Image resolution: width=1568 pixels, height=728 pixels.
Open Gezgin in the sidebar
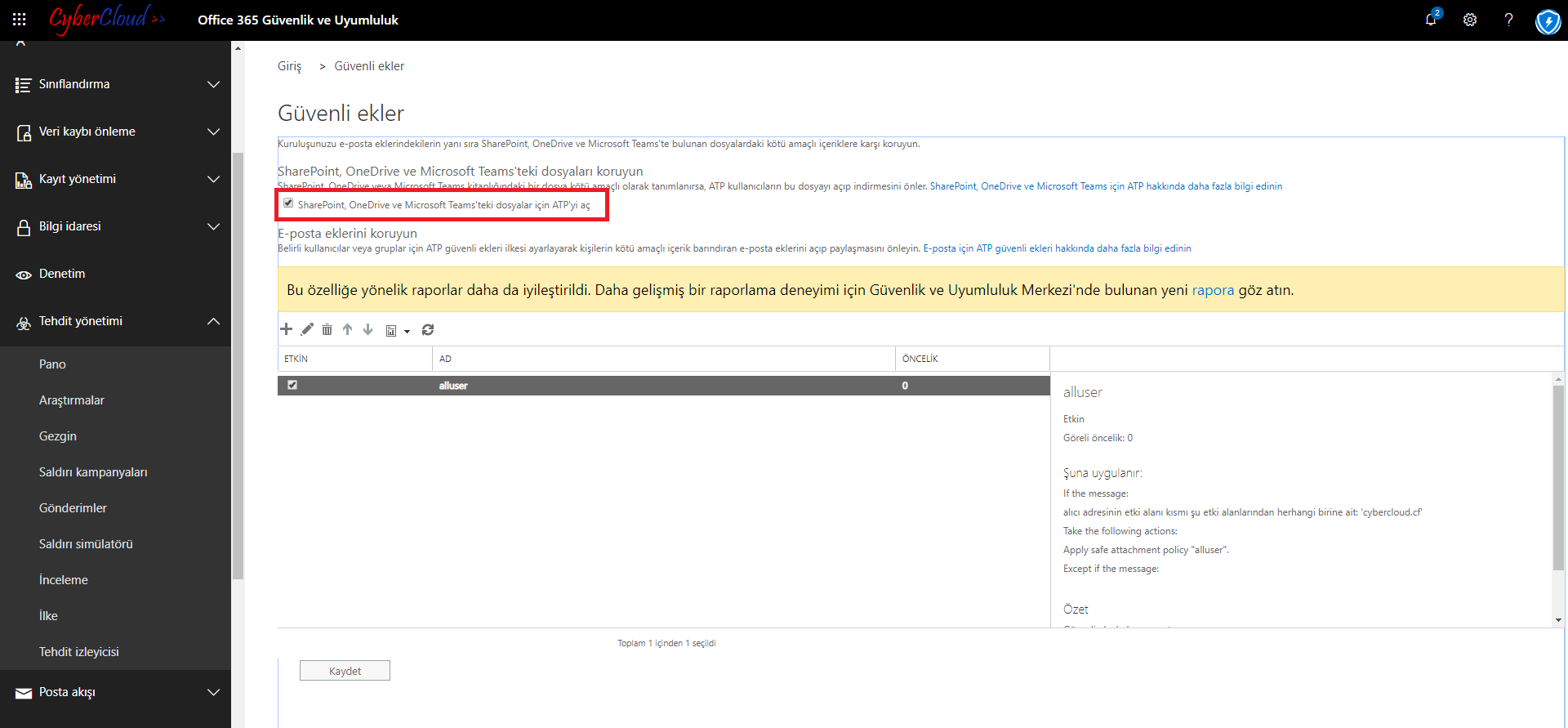58,436
